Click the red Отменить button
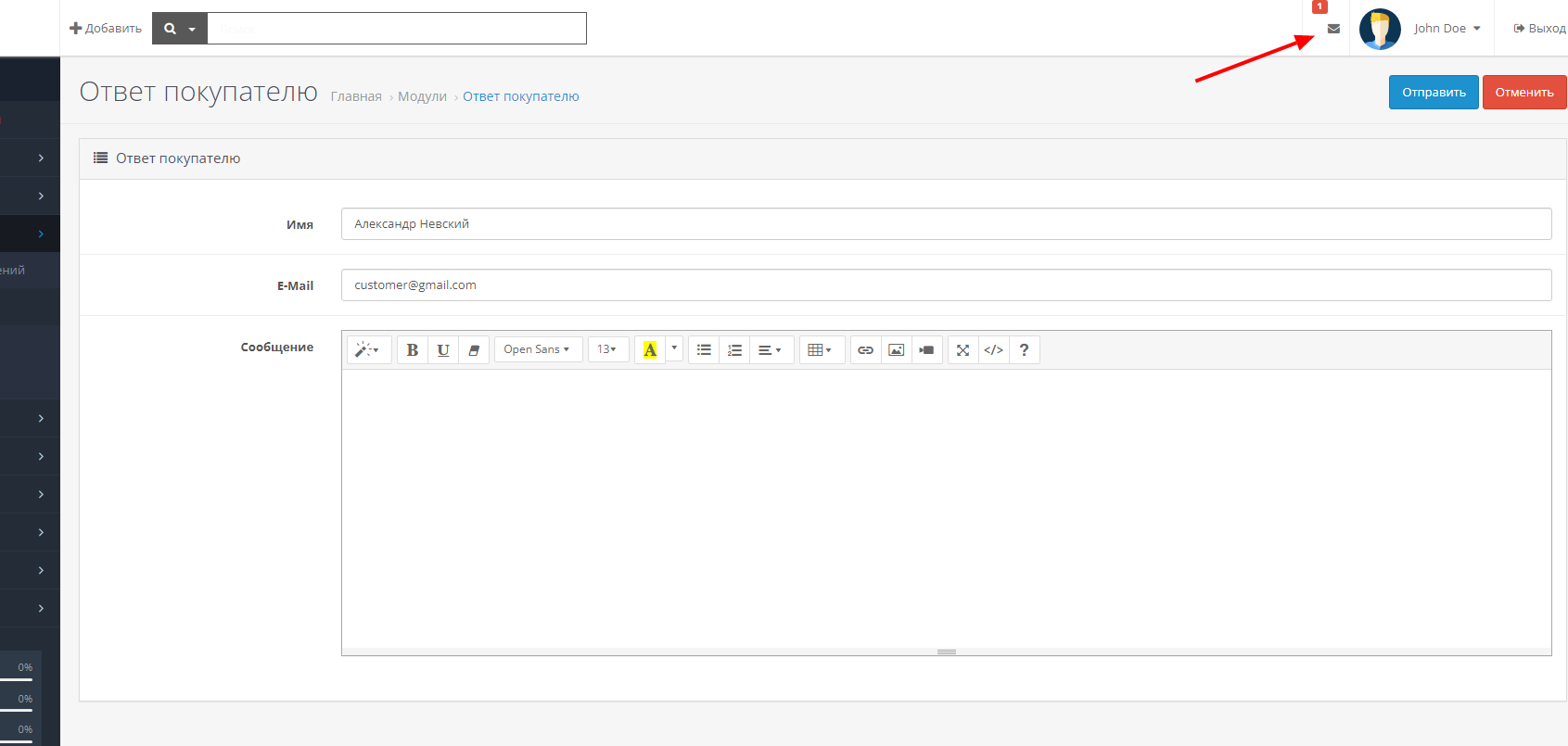Viewport: 1568px width, 746px height. 1523,93
